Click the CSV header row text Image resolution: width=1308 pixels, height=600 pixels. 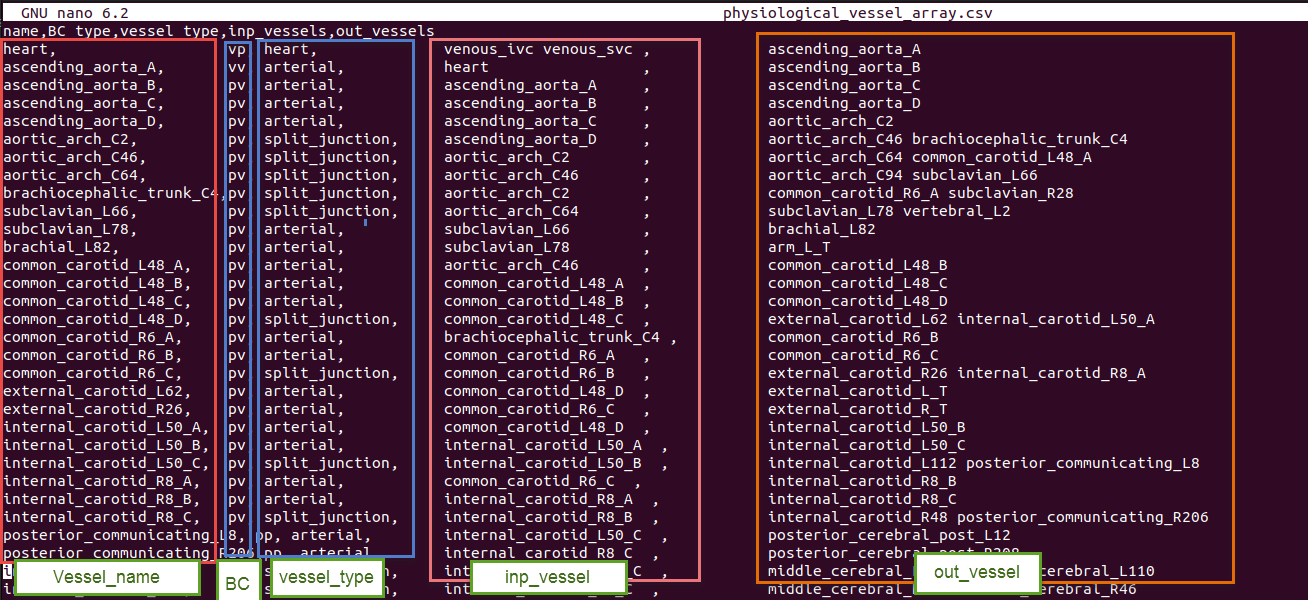pos(216,30)
